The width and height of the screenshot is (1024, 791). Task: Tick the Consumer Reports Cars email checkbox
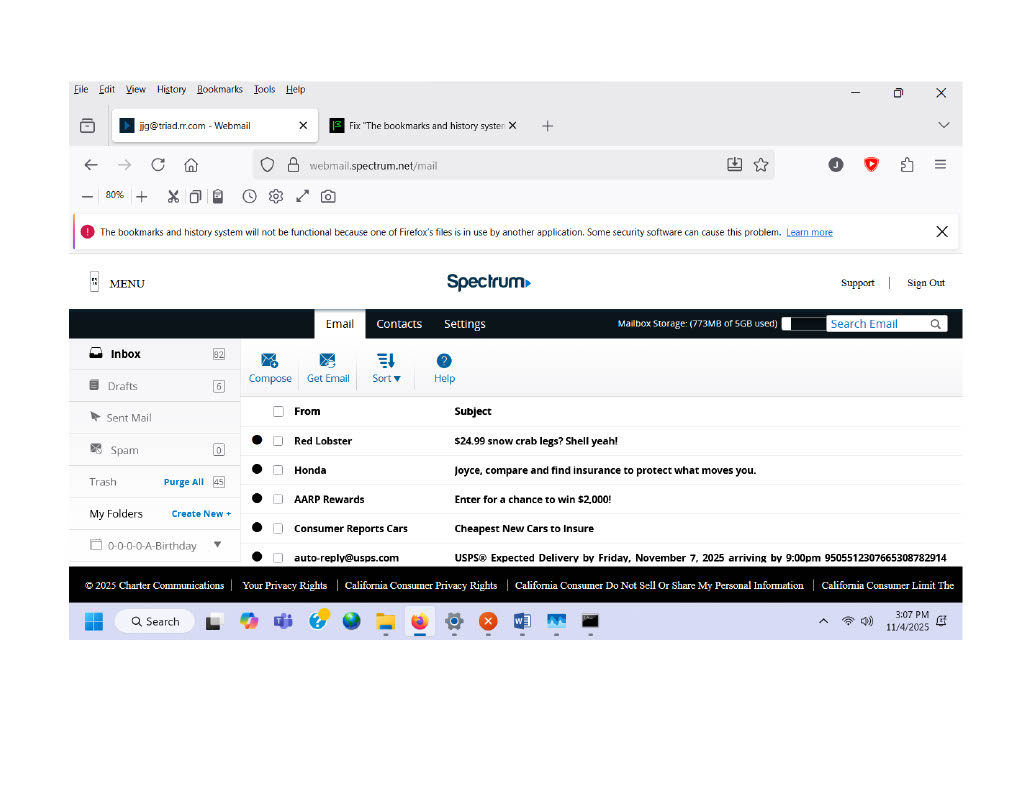click(278, 528)
